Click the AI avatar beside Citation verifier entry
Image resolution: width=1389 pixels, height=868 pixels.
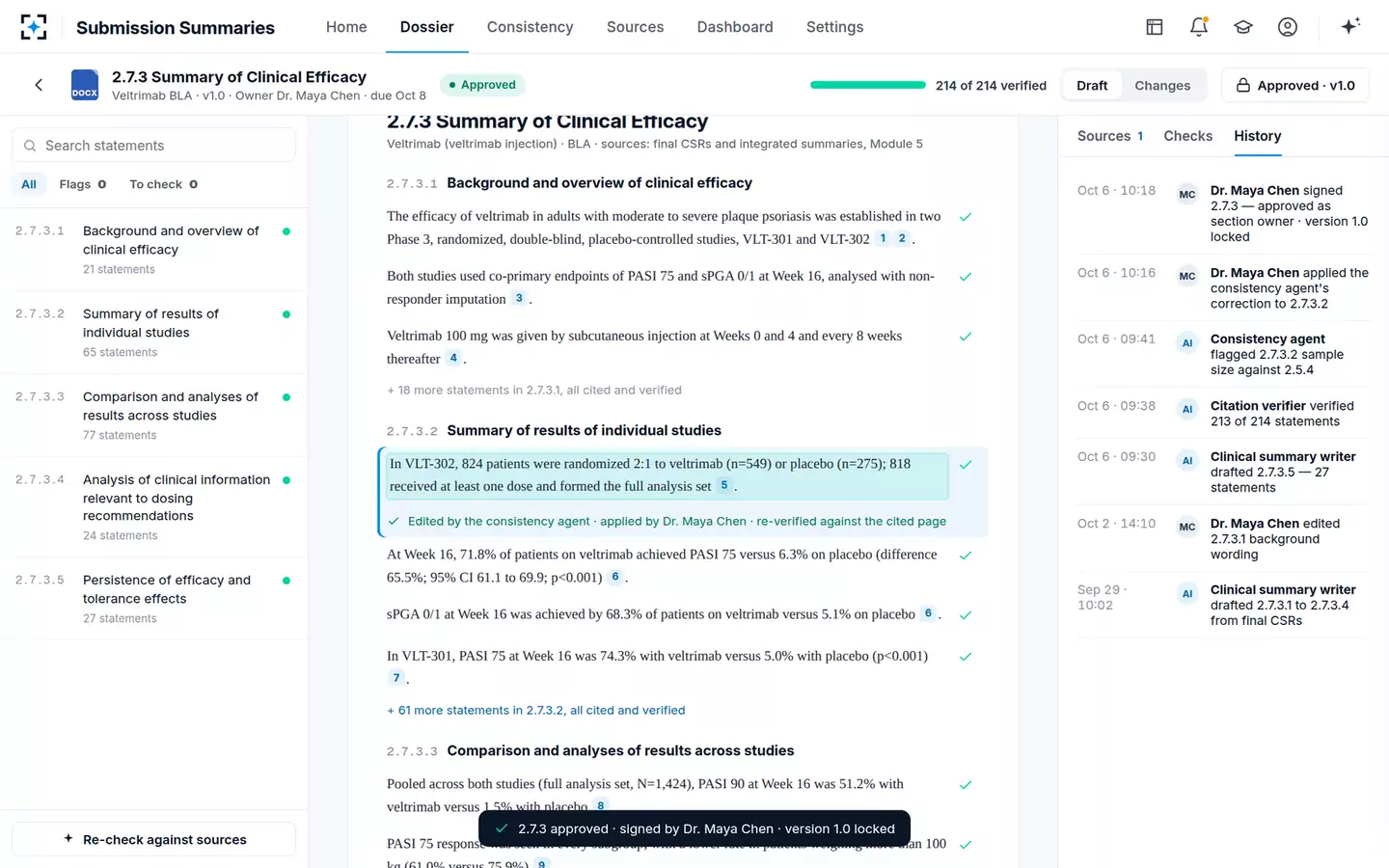1187,409
